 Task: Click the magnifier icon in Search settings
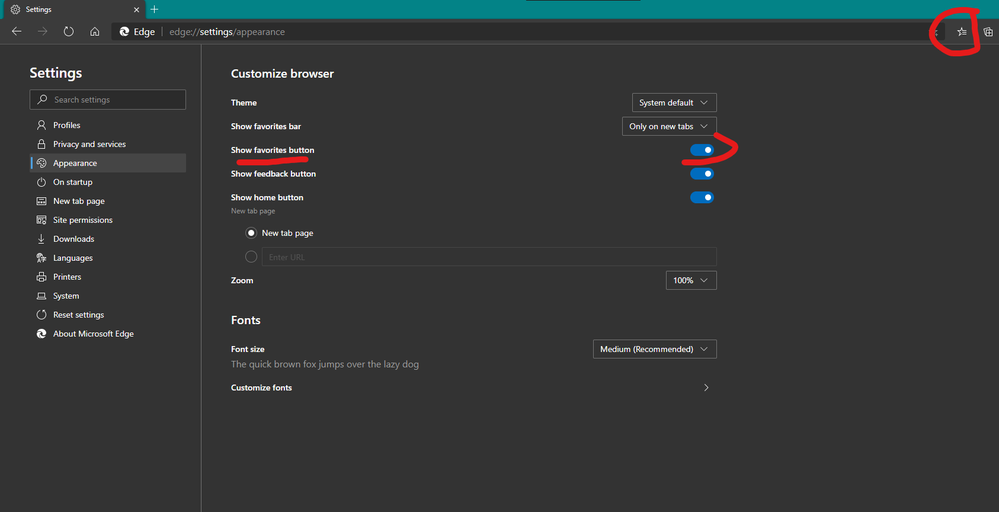(43, 99)
